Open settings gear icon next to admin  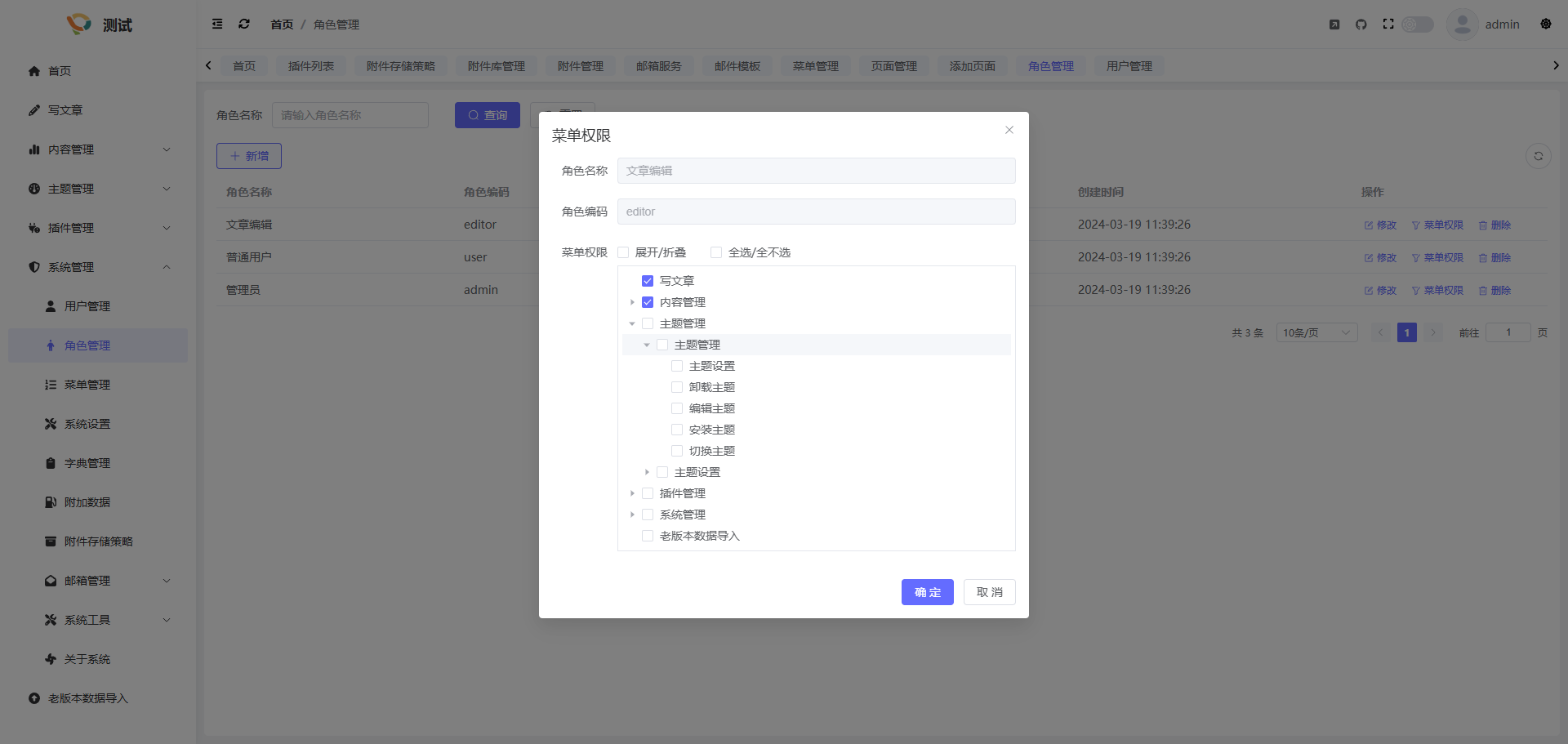pyautogui.click(x=1546, y=25)
